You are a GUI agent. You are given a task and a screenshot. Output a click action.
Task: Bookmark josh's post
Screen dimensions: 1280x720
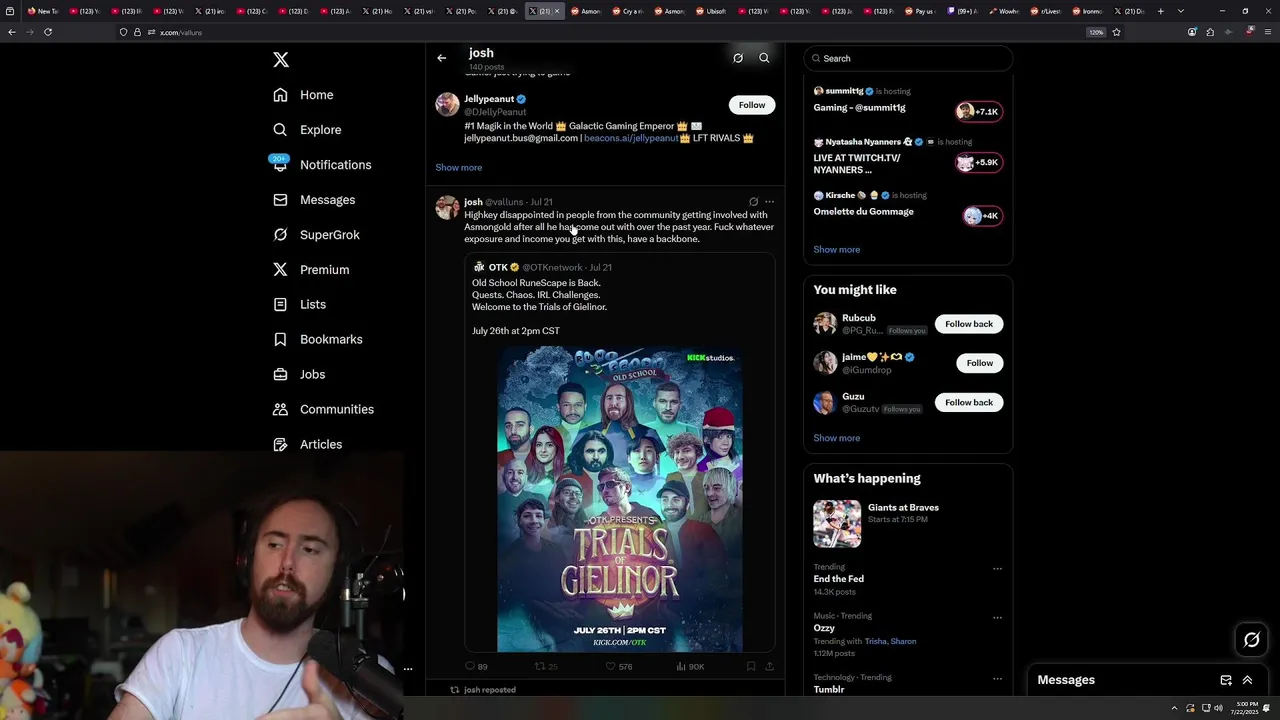[x=751, y=666]
